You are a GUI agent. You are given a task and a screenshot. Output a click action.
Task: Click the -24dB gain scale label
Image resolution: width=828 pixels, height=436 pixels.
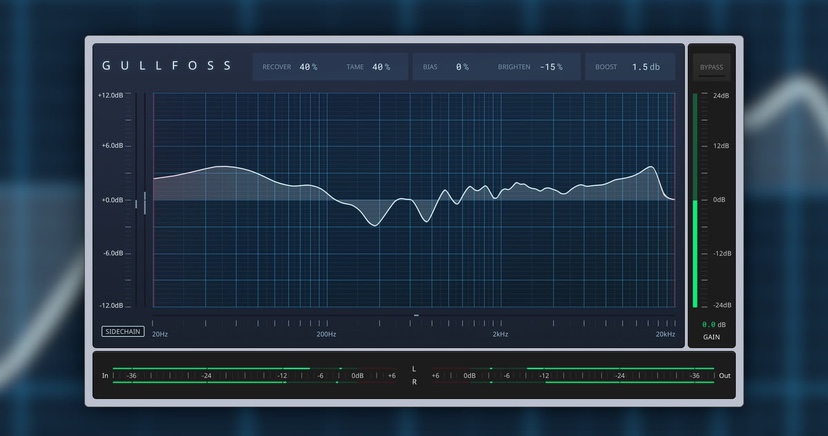[x=722, y=305]
